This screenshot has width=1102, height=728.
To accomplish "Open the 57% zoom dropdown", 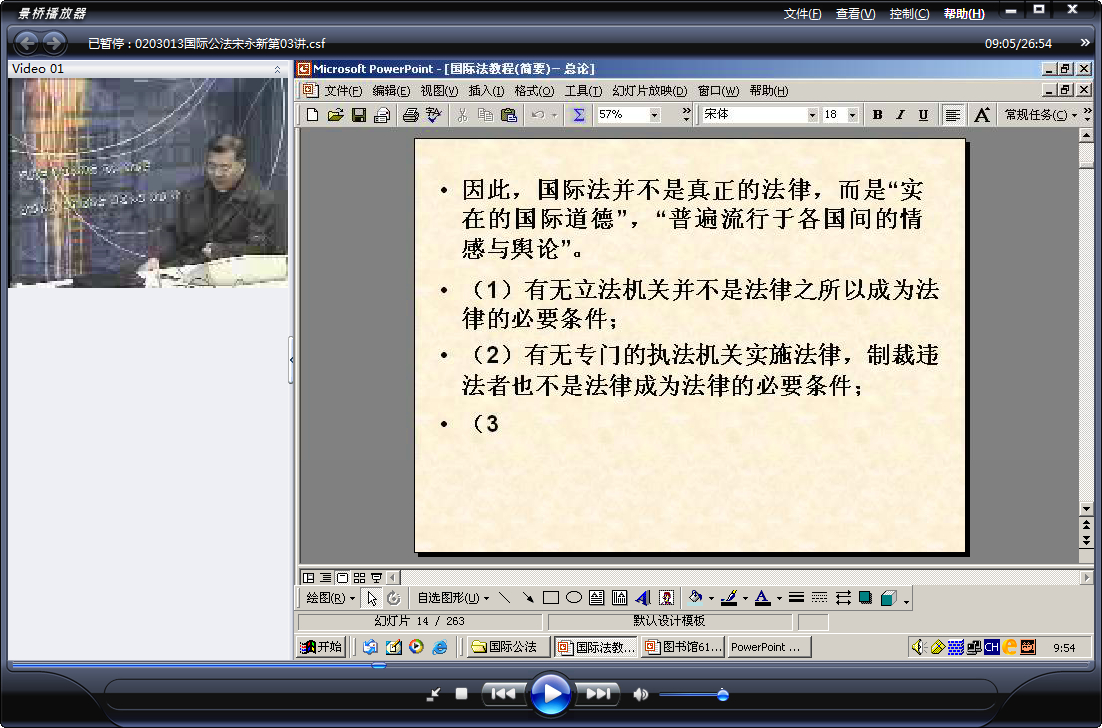I will [654, 115].
